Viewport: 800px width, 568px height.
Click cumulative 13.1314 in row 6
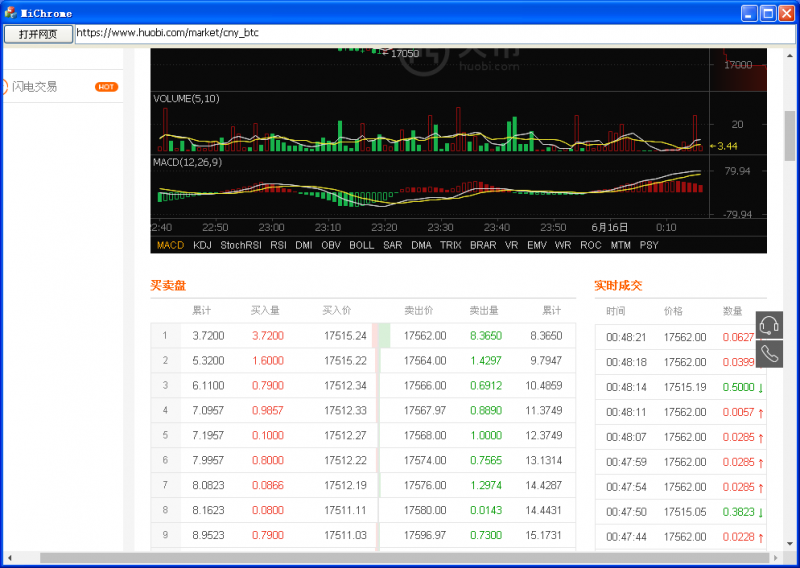pyautogui.click(x=544, y=460)
